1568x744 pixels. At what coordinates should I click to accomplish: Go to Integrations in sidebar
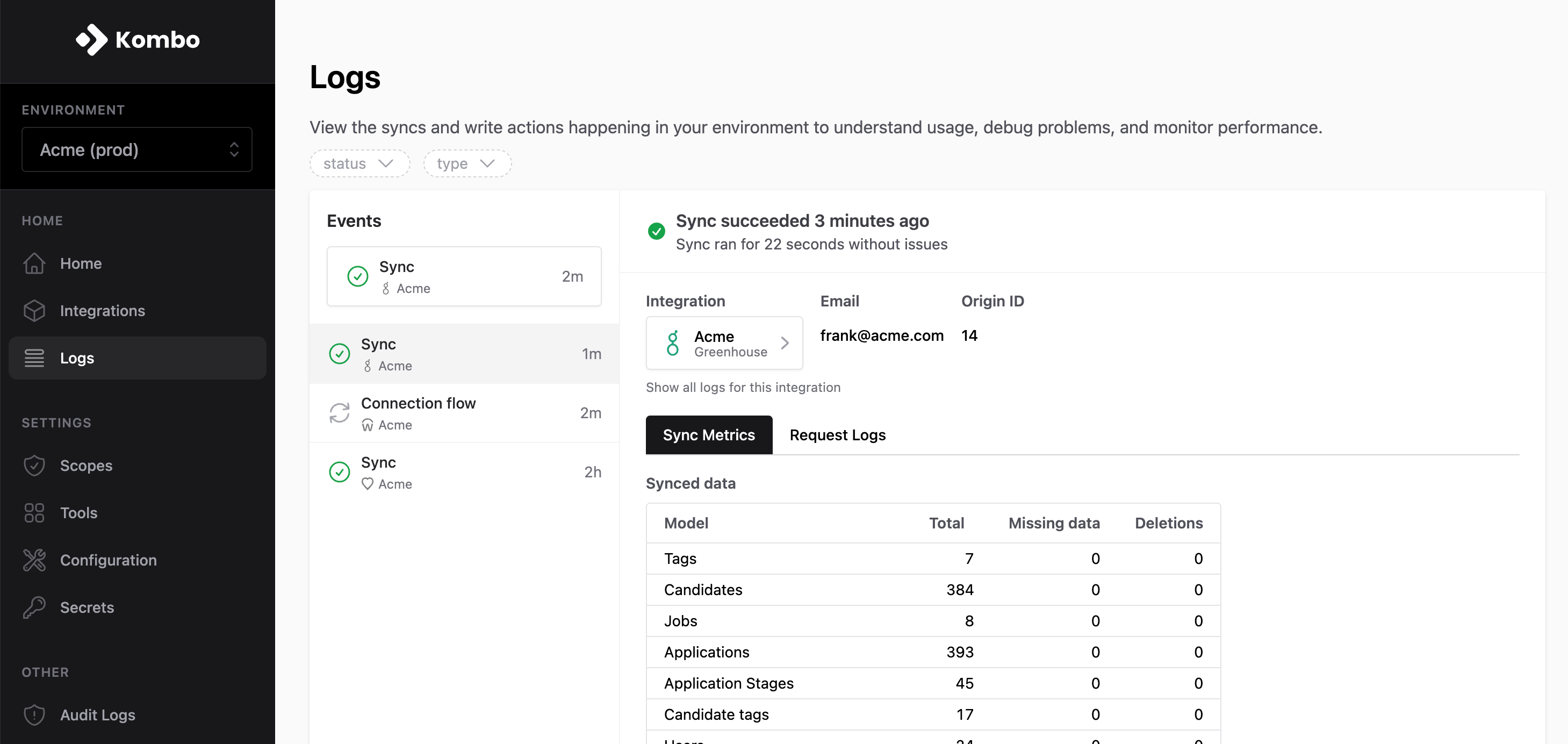point(137,311)
